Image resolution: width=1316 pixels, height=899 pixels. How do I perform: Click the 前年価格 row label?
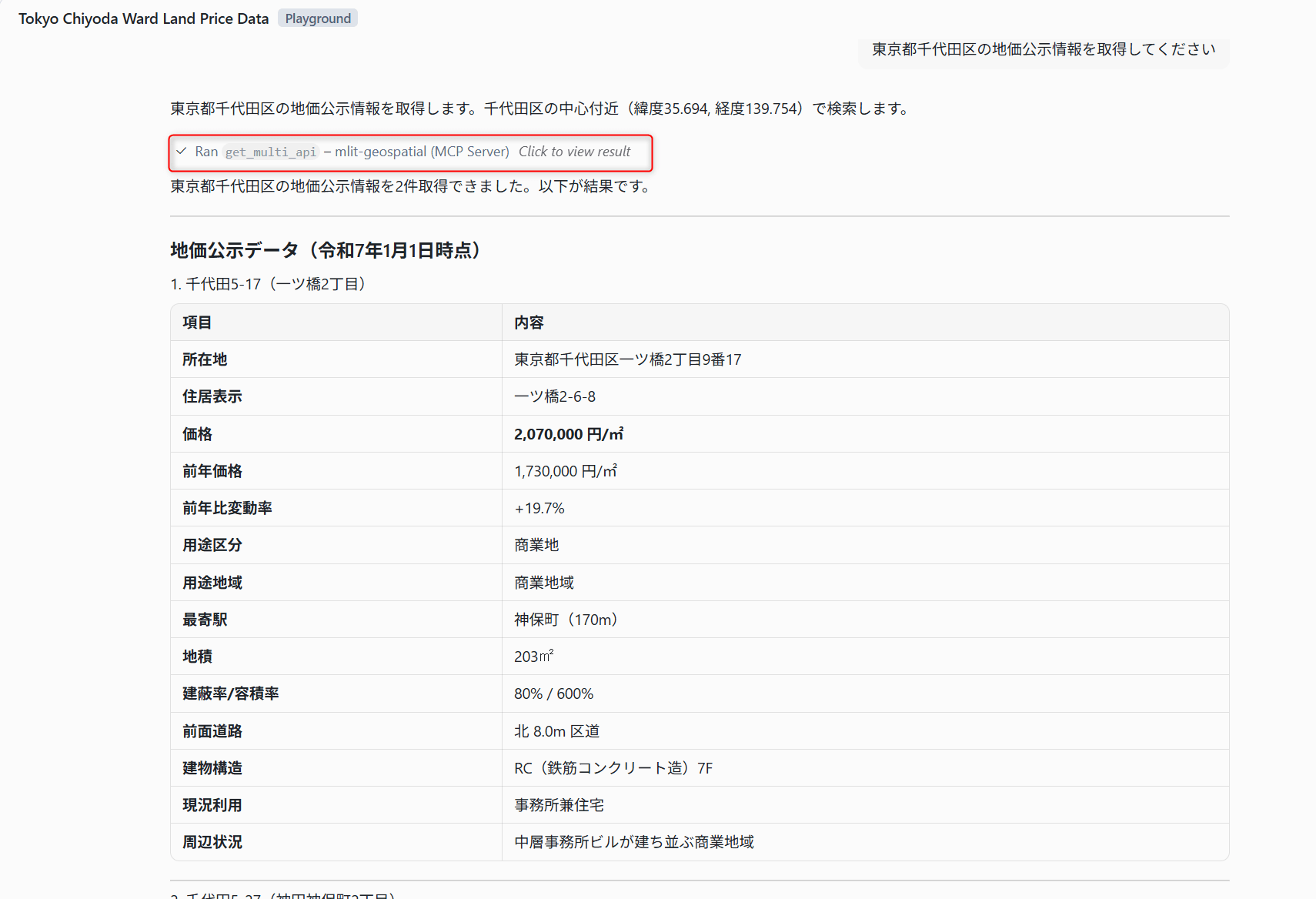pos(212,471)
